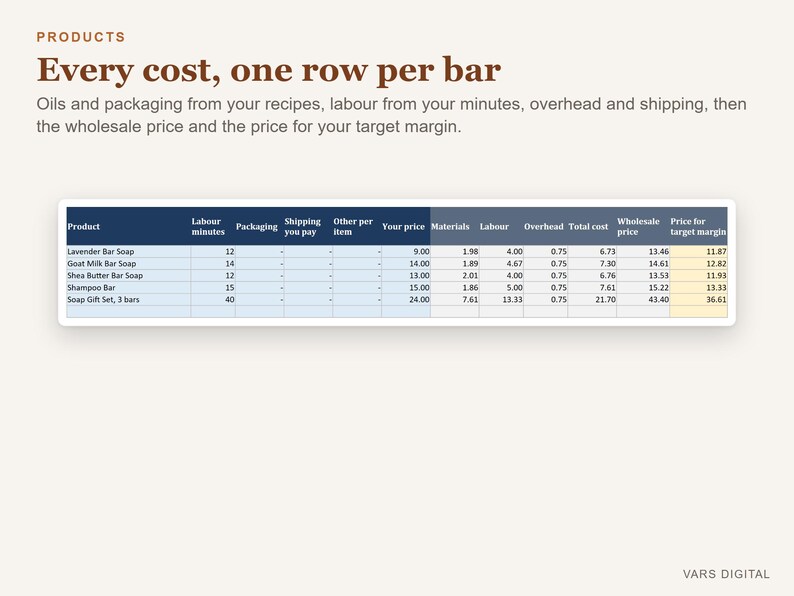Click the "Product" column header
Screen dimensions: 794x596
[x=129, y=226]
